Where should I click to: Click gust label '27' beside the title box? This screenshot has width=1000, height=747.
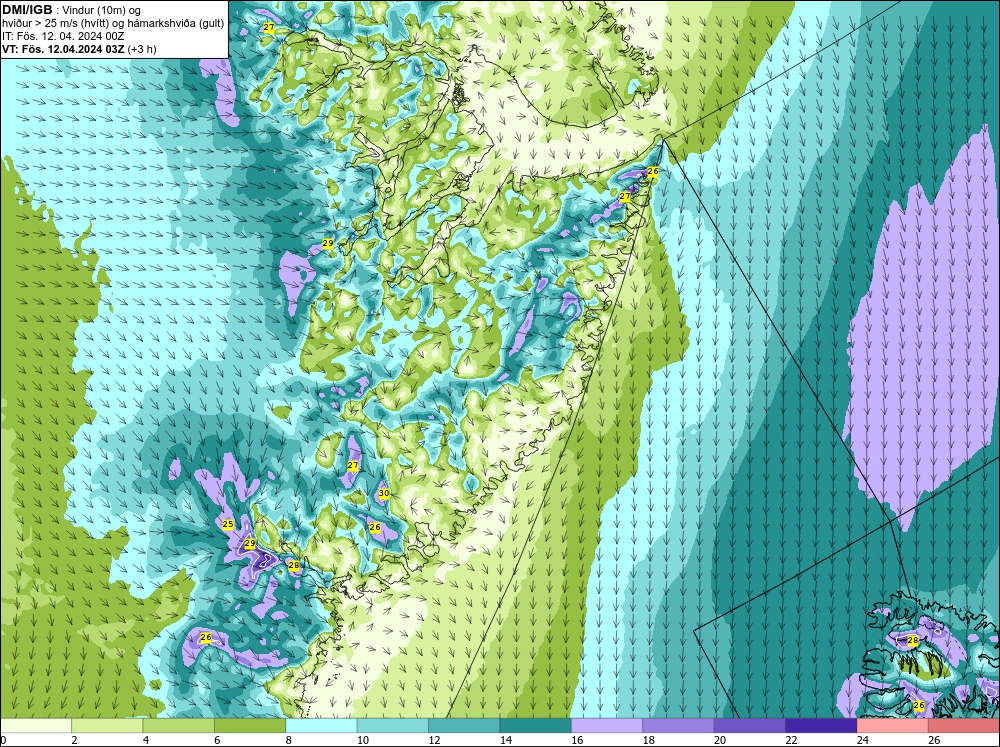click(268, 27)
